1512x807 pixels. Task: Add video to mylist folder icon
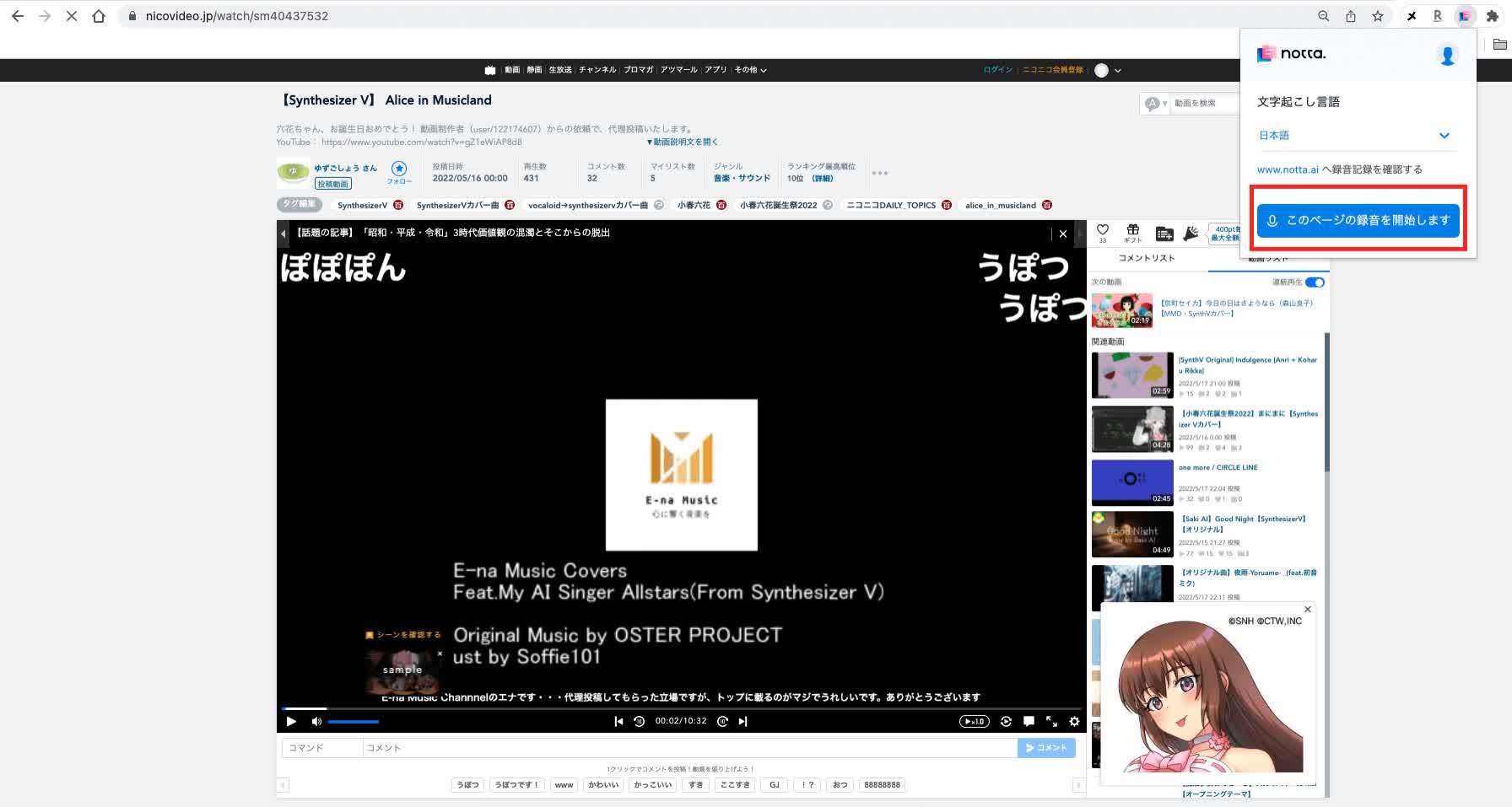[x=1164, y=234]
